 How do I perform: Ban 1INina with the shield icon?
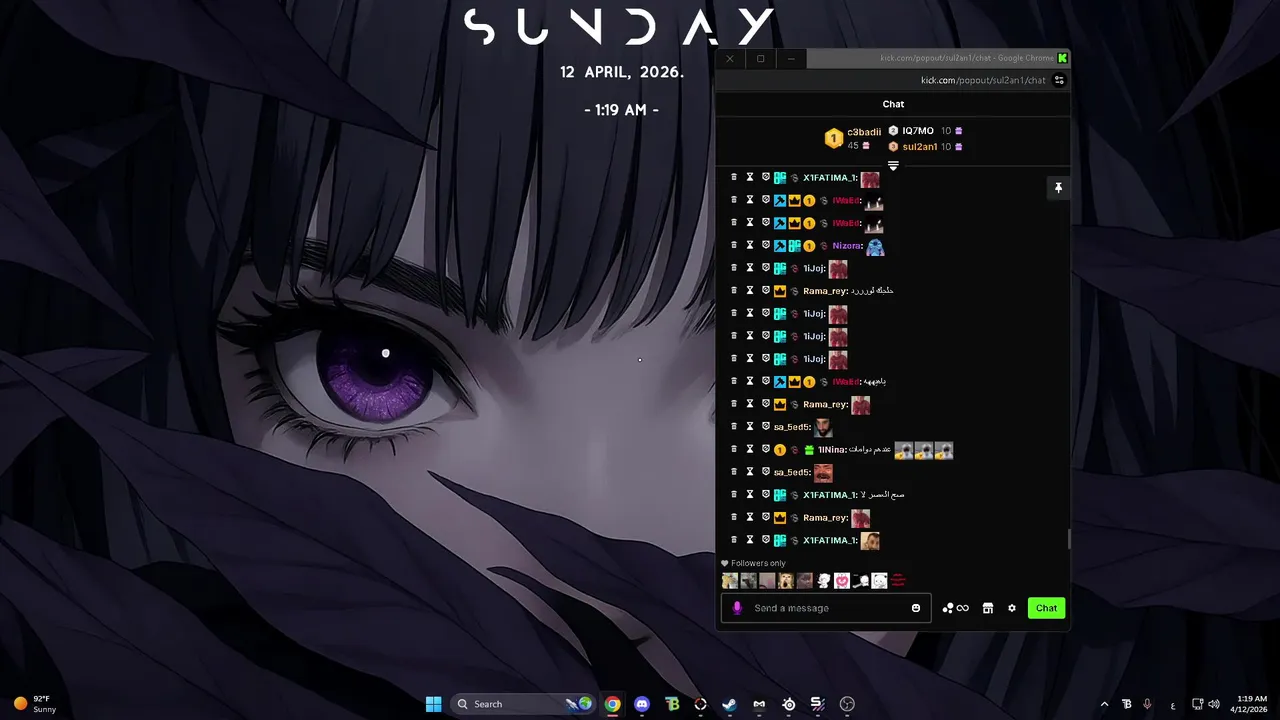766,449
